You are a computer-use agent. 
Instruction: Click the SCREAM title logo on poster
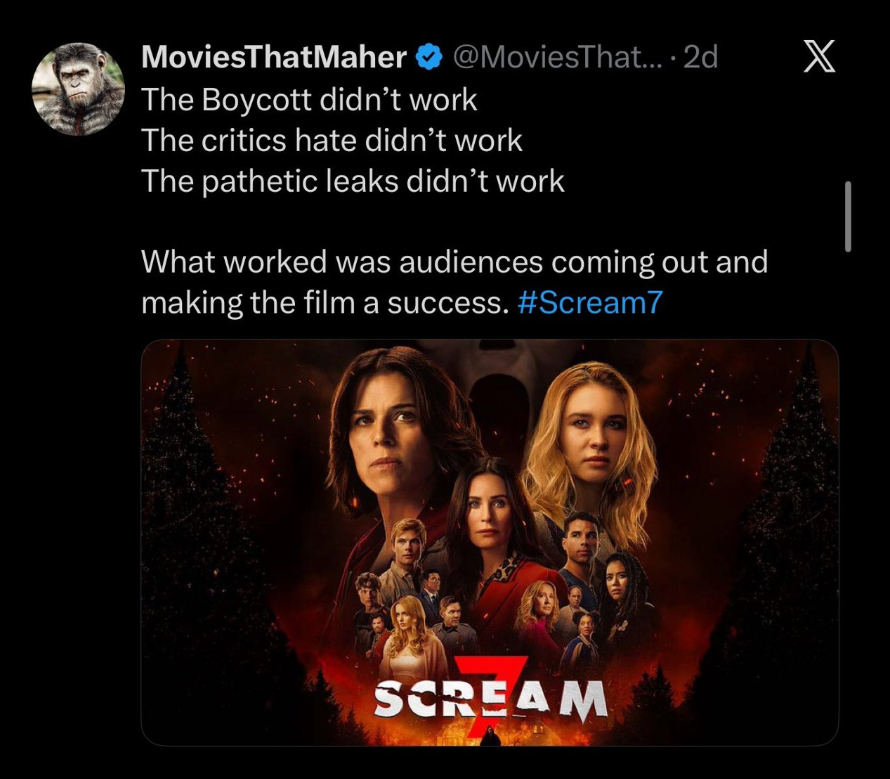pos(489,699)
